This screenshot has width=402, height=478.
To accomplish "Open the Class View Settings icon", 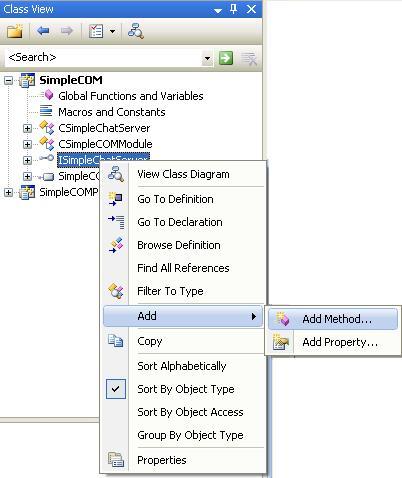I will (x=96, y=31).
